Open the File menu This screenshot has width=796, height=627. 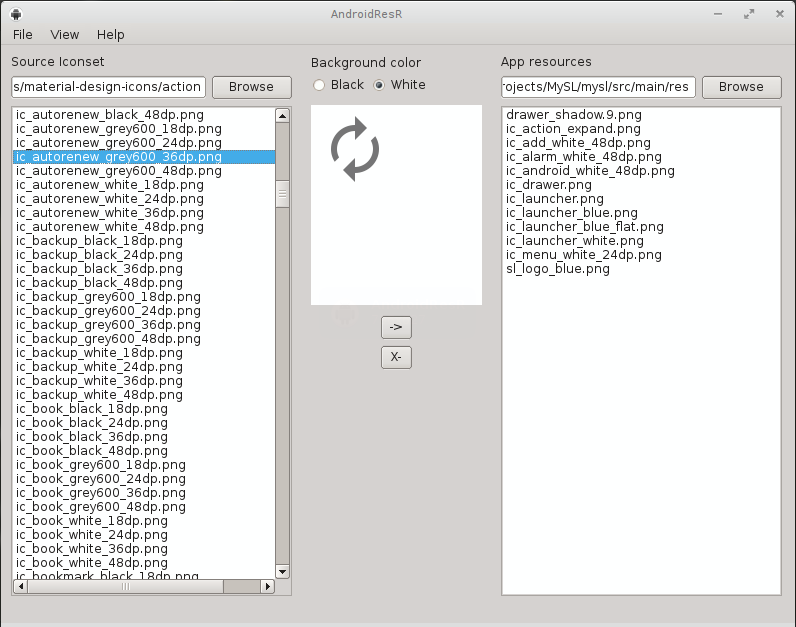(23, 34)
